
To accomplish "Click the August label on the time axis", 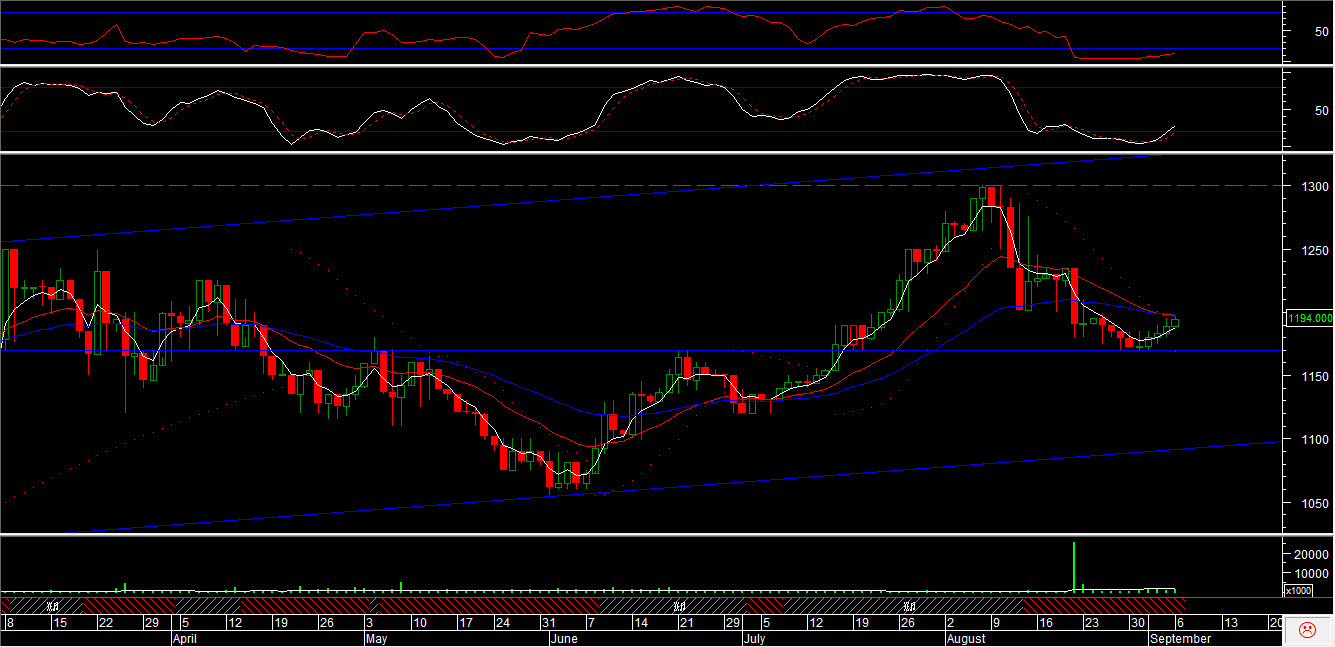I will 965,638.
